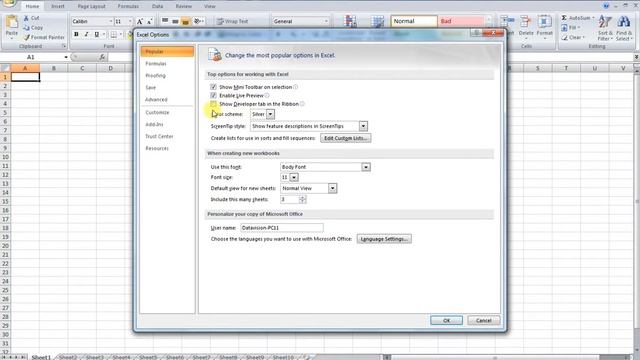Click the Language Settings button
Screen dimensions: 640x360
pos(384,239)
